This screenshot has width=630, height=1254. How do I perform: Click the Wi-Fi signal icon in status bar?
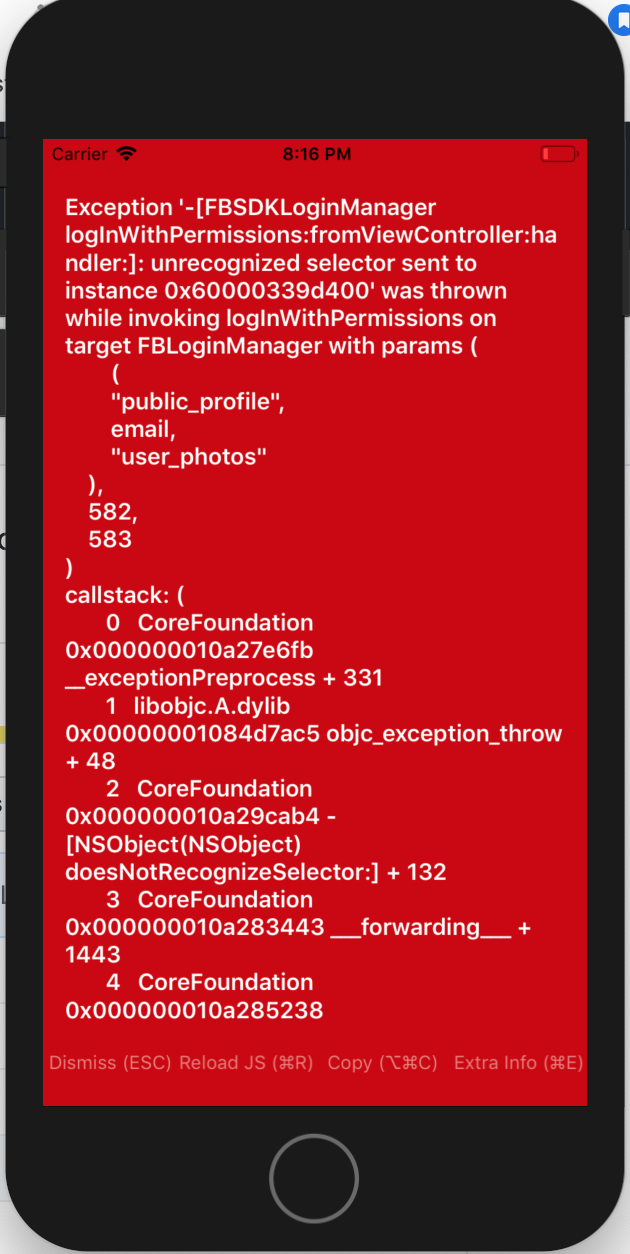pyautogui.click(x=123, y=153)
